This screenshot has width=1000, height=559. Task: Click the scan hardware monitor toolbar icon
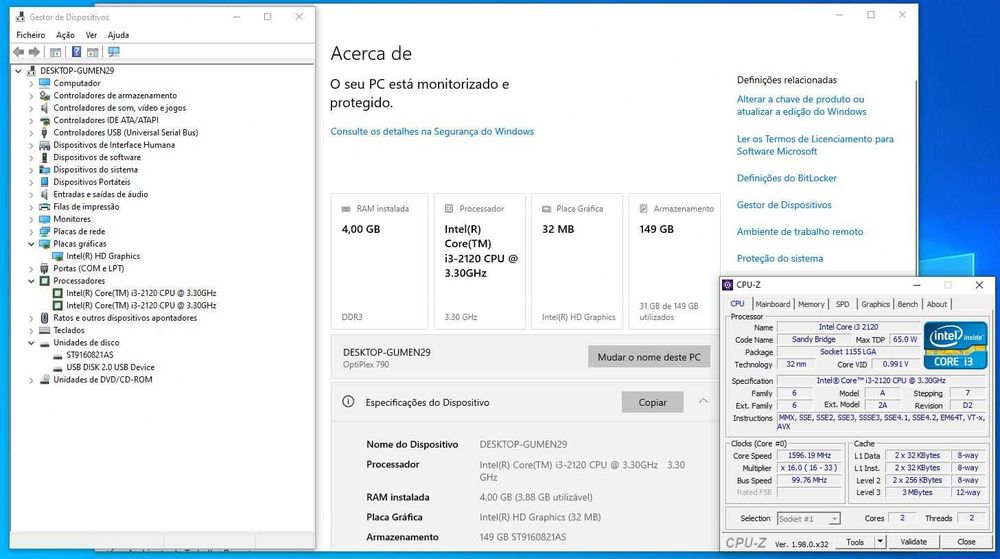114,52
